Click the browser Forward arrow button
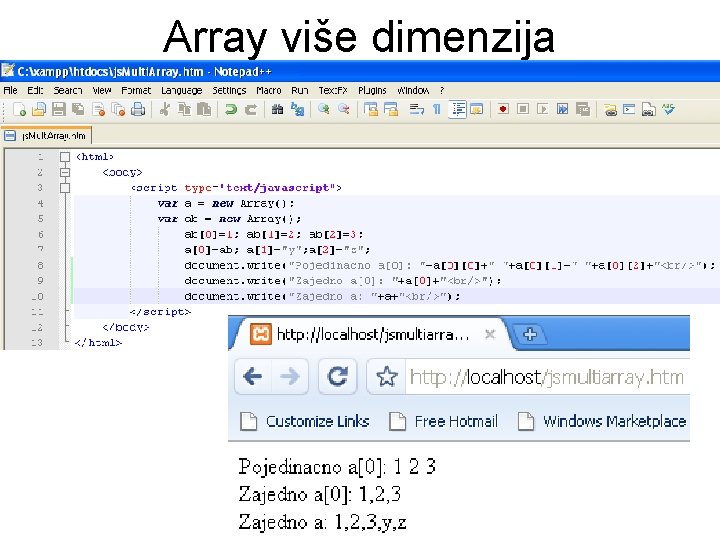 (x=290, y=377)
